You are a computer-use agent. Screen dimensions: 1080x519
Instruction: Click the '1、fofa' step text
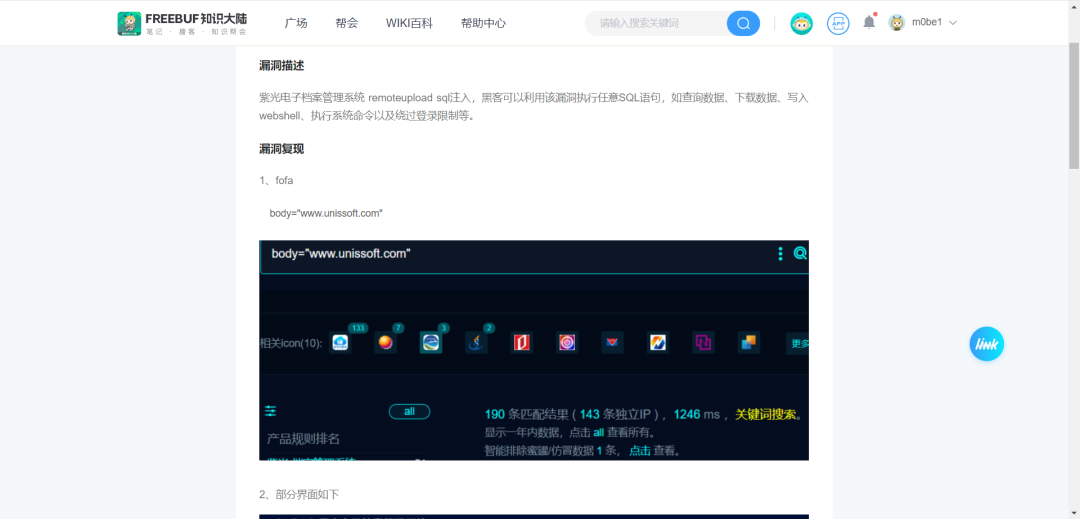pos(276,180)
